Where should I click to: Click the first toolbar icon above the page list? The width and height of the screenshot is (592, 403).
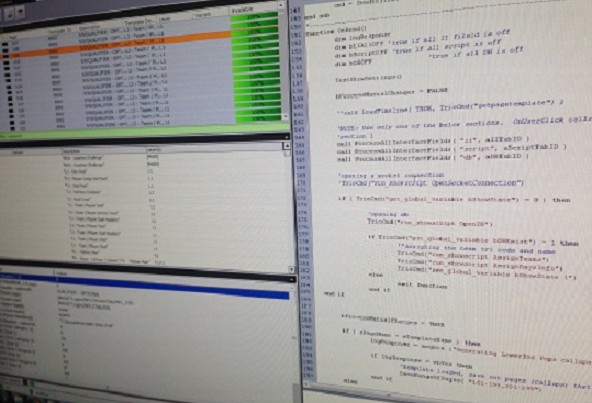9,13
